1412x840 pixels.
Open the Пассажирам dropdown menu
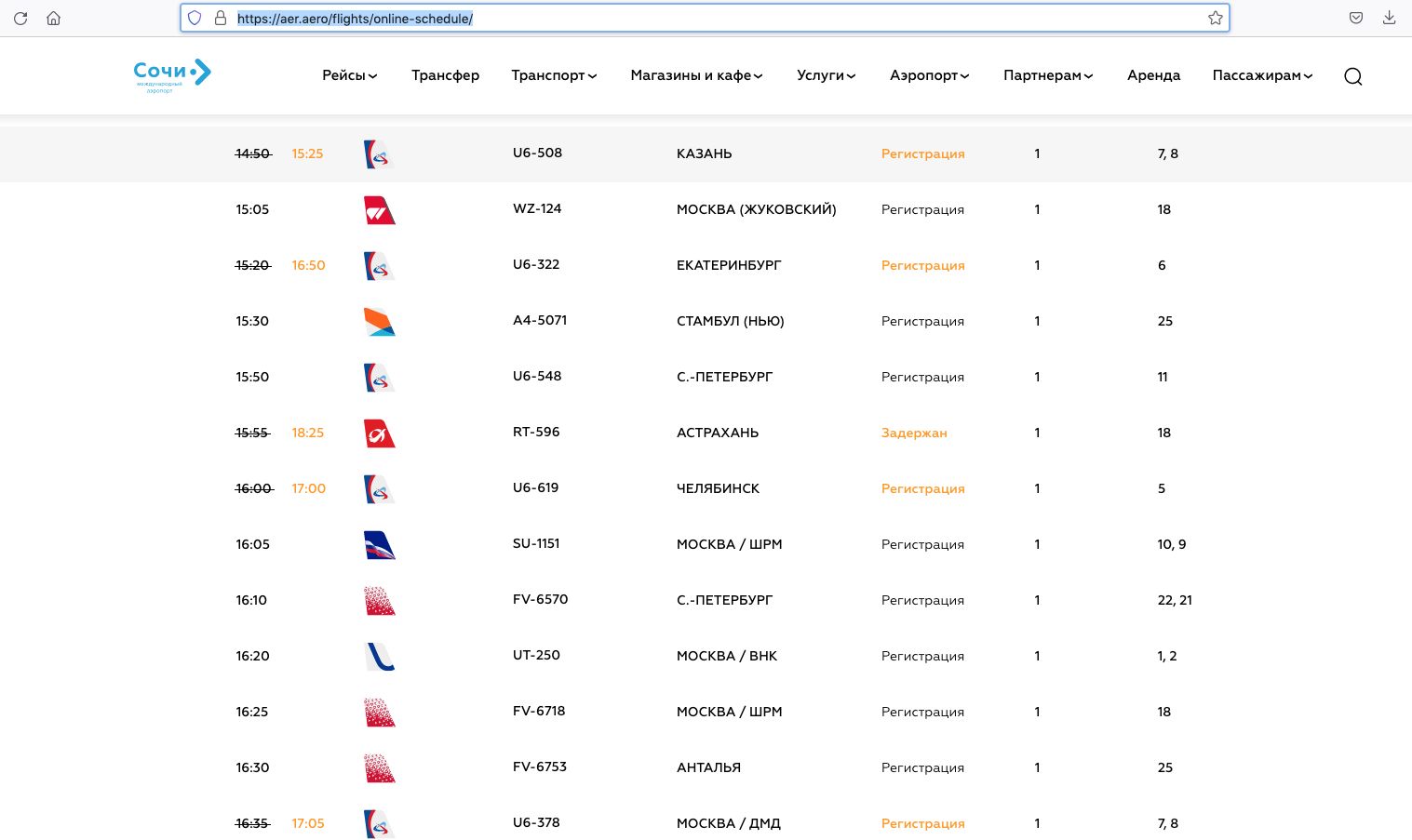pyautogui.click(x=1262, y=75)
